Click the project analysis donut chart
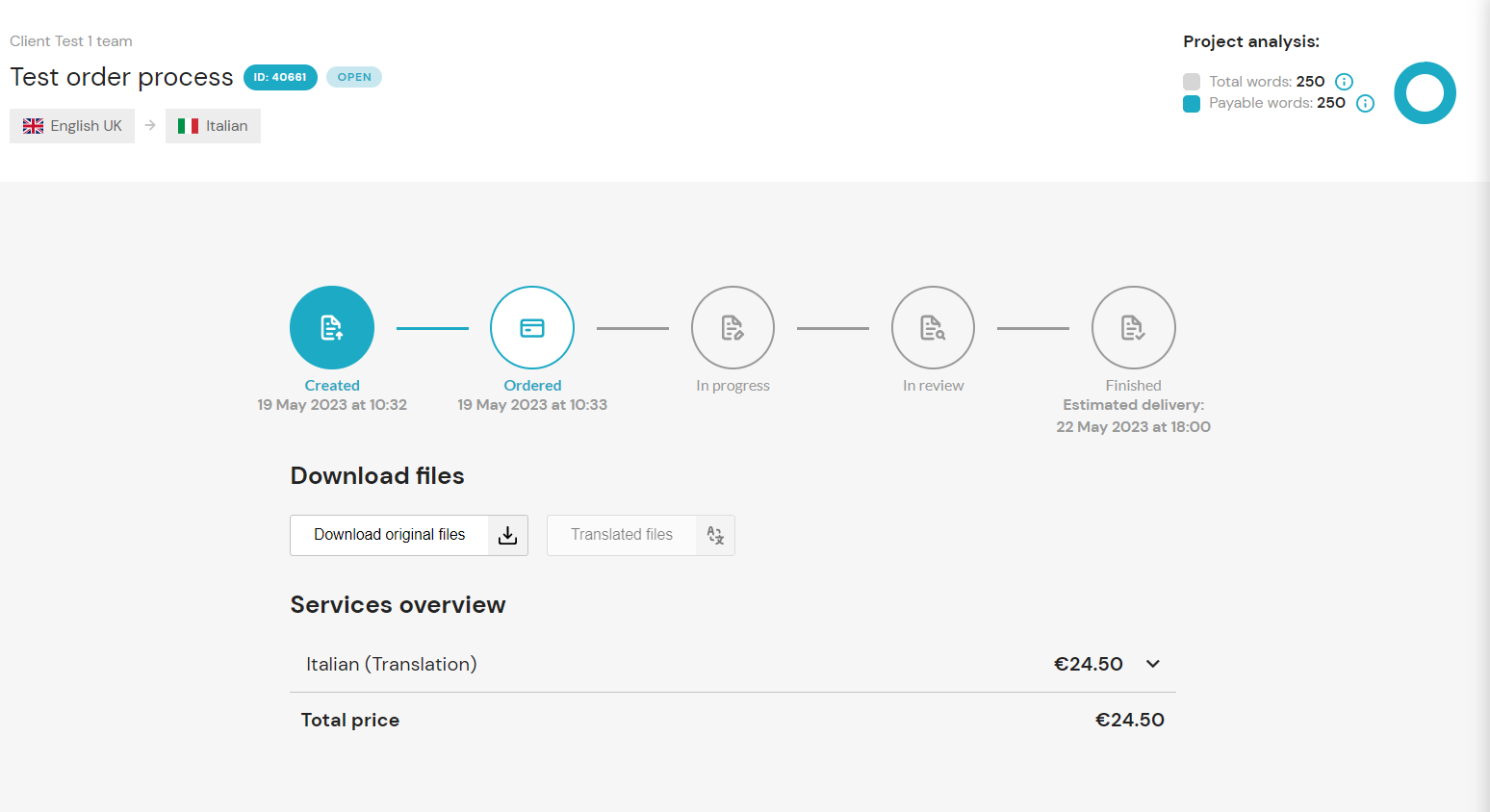Image resolution: width=1490 pixels, height=812 pixels. click(1425, 93)
